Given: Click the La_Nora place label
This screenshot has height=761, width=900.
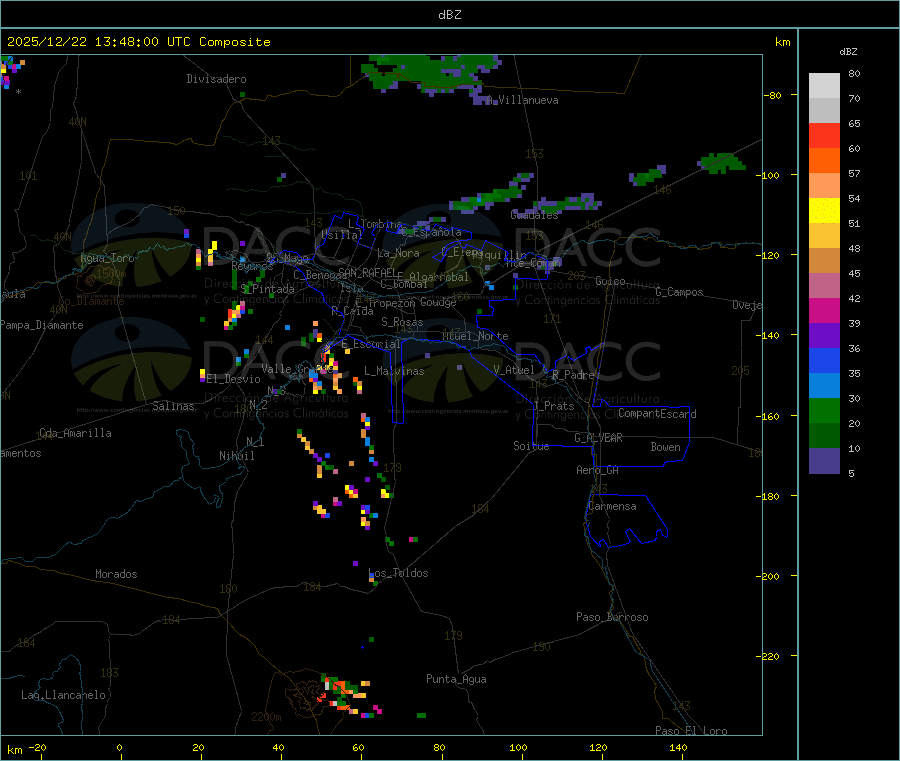Looking at the screenshot, I should 398,253.
